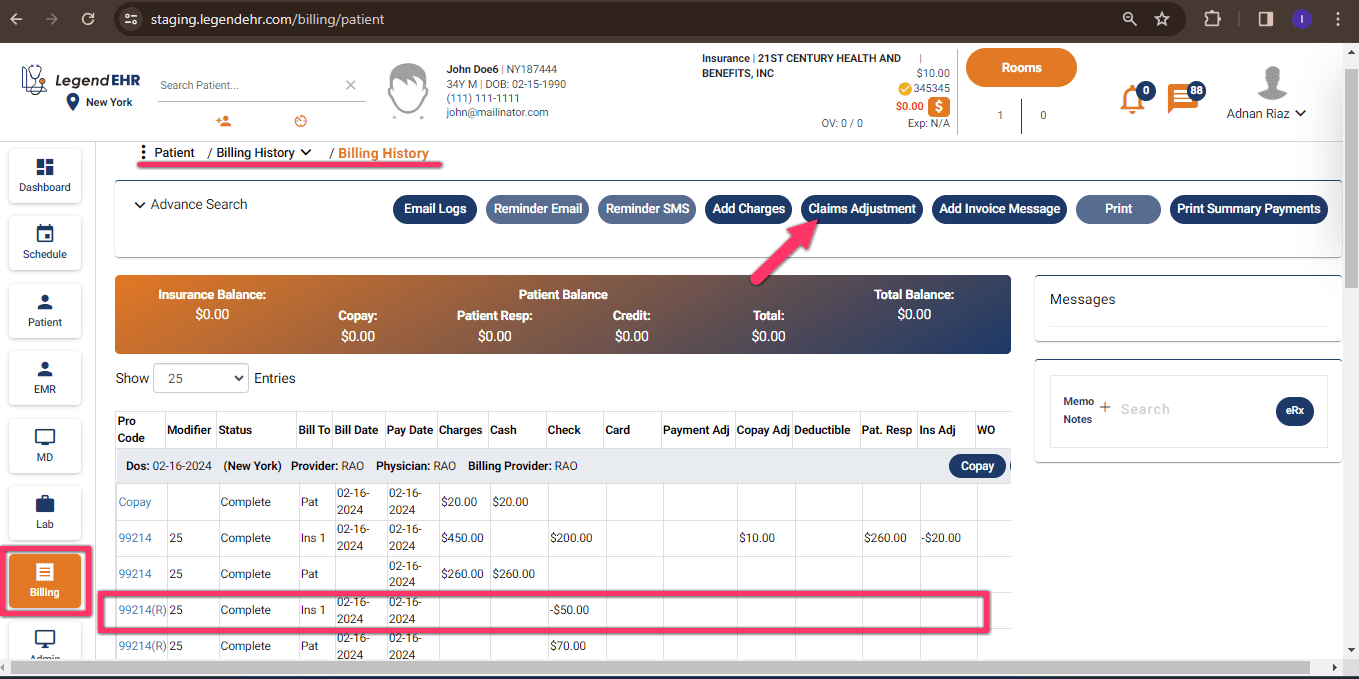Expand the Advance Search panel
The width and height of the screenshot is (1359, 679).
pos(189,204)
